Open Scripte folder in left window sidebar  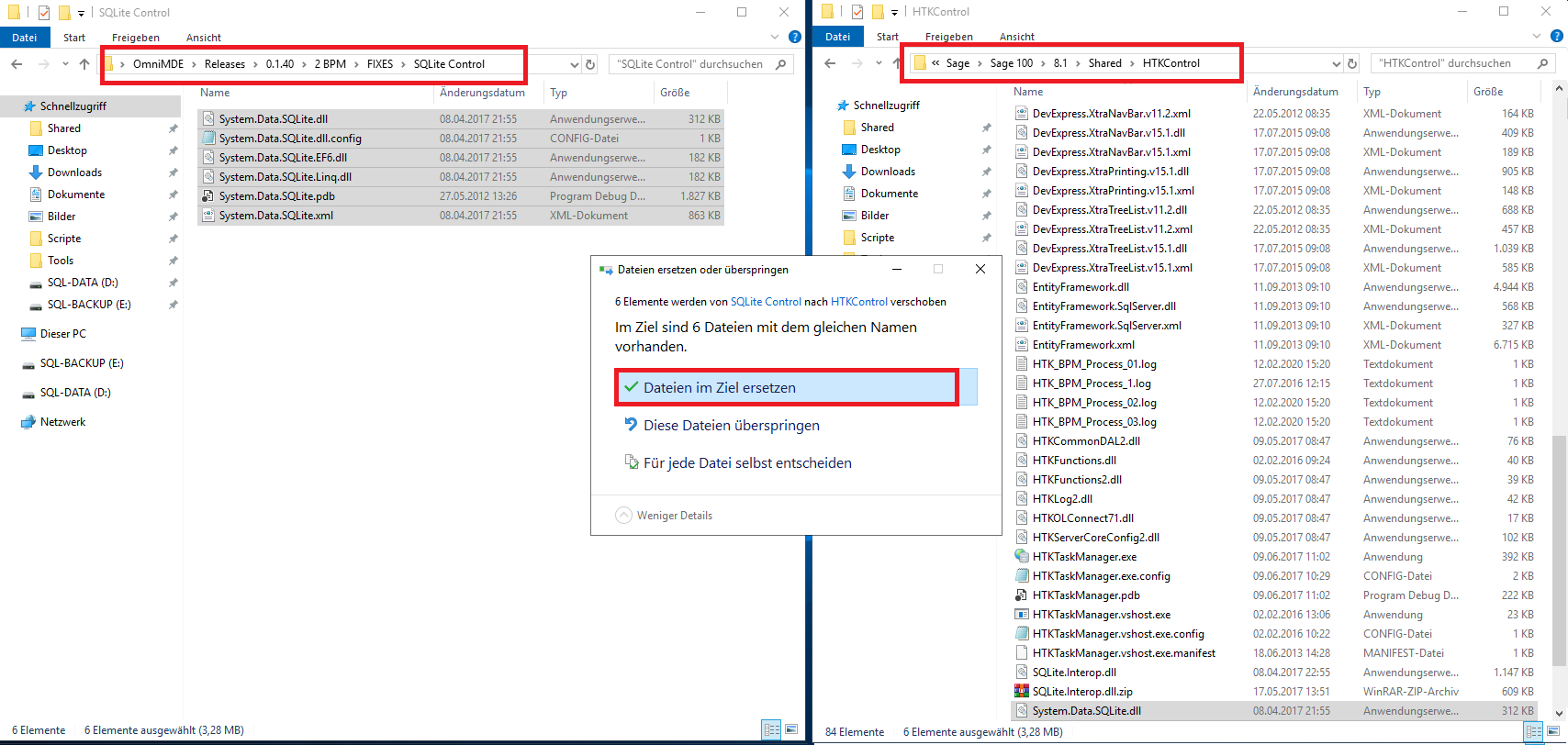click(64, 239)
